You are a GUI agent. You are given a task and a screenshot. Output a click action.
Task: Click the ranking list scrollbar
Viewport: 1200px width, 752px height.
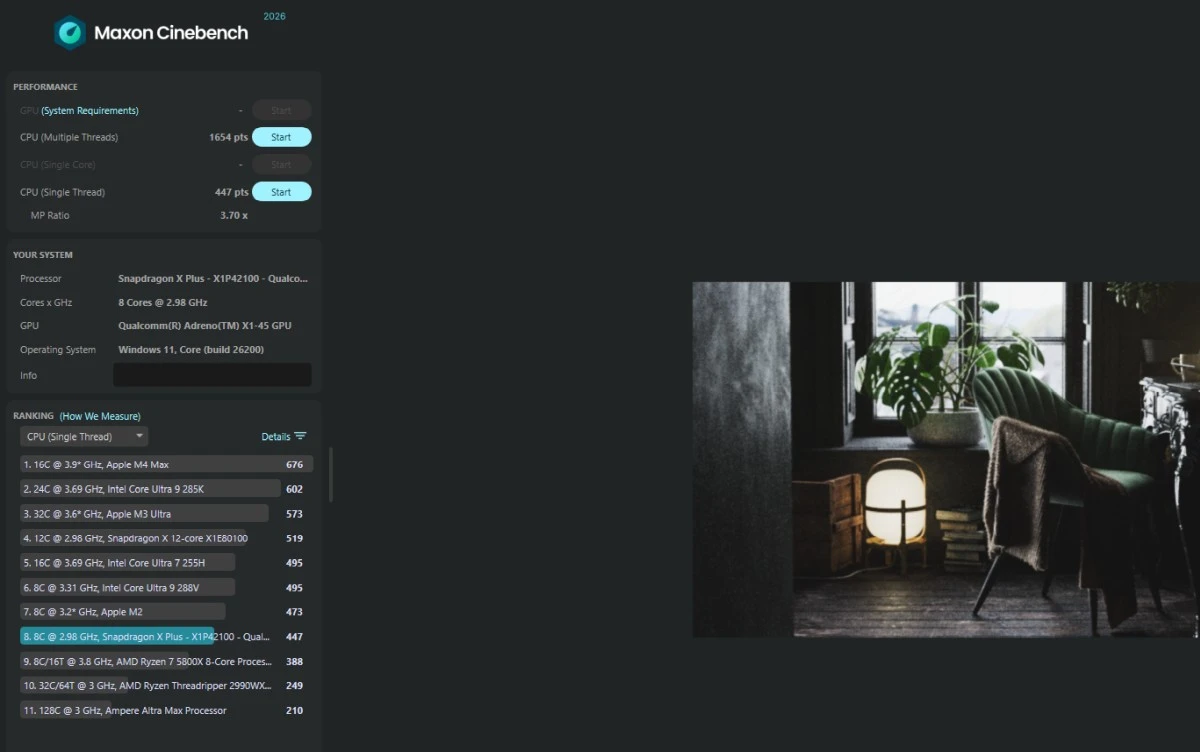(x=330, y=475)
